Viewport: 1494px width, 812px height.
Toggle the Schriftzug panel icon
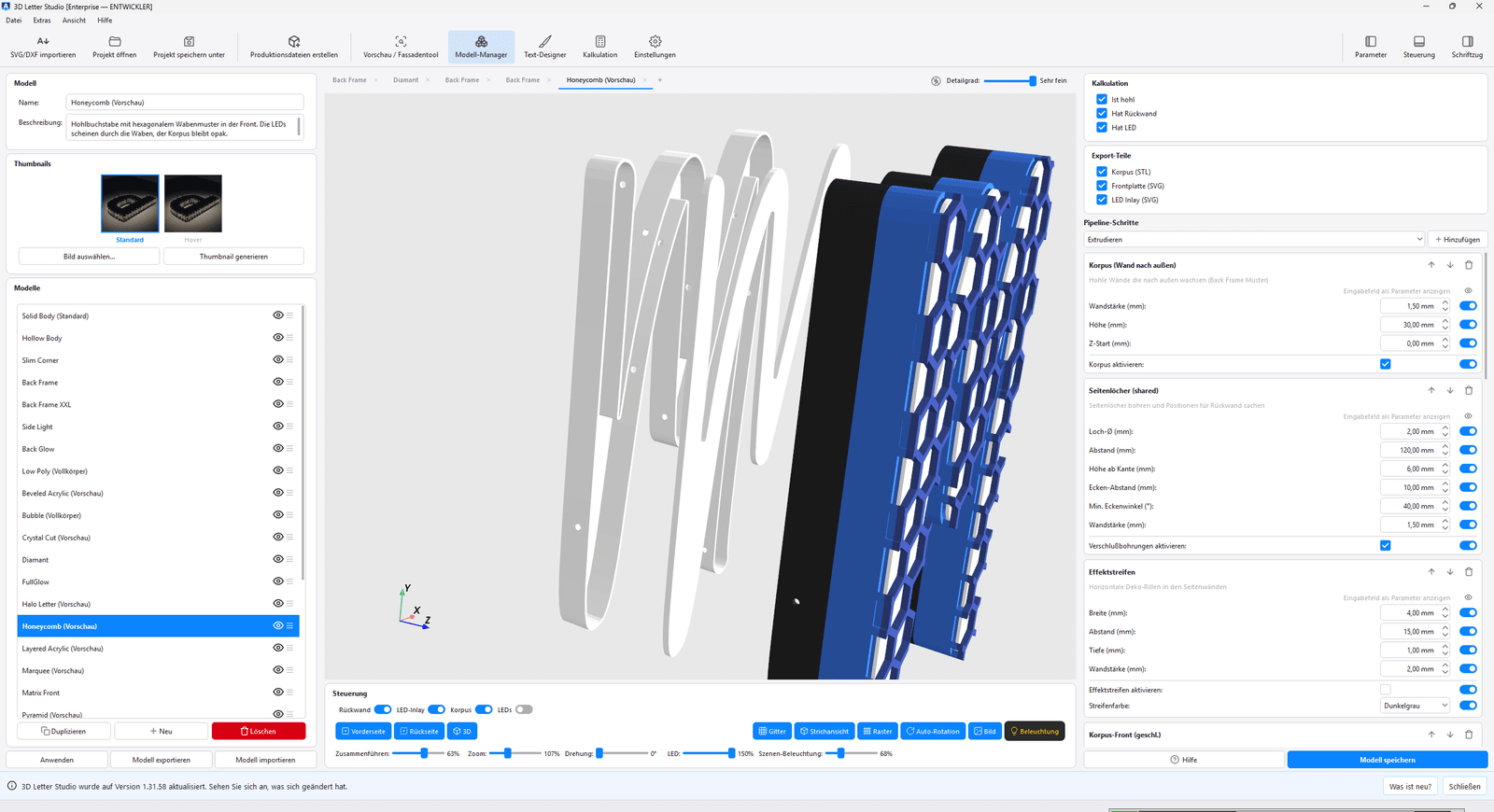point(1468,41)
